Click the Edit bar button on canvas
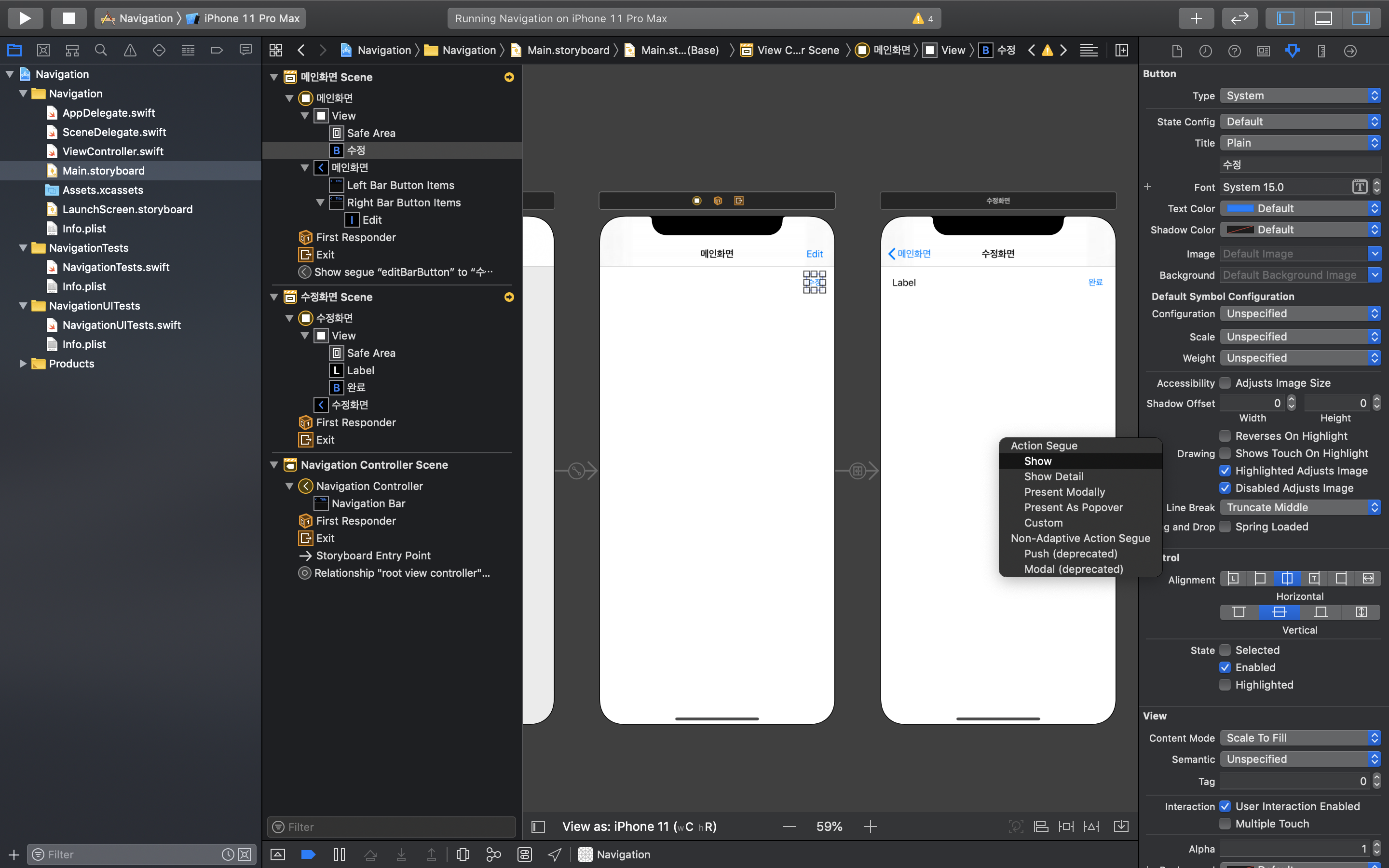The image size is (1389, 868). [x=814, y=254]
